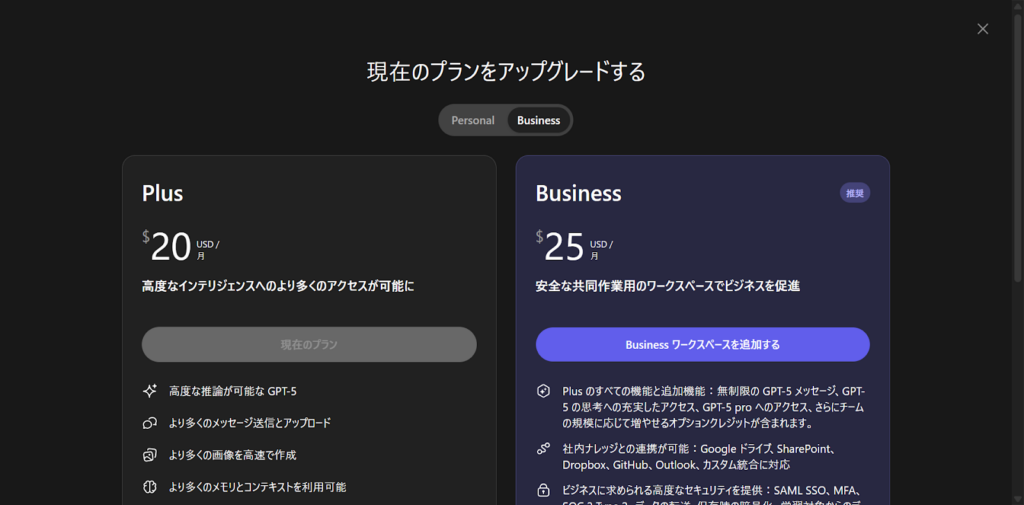This screenshot has width=1024, height=505.
Task: Click the brain icon for メモリとコンテキスト
Action: (x=150, y=487)
